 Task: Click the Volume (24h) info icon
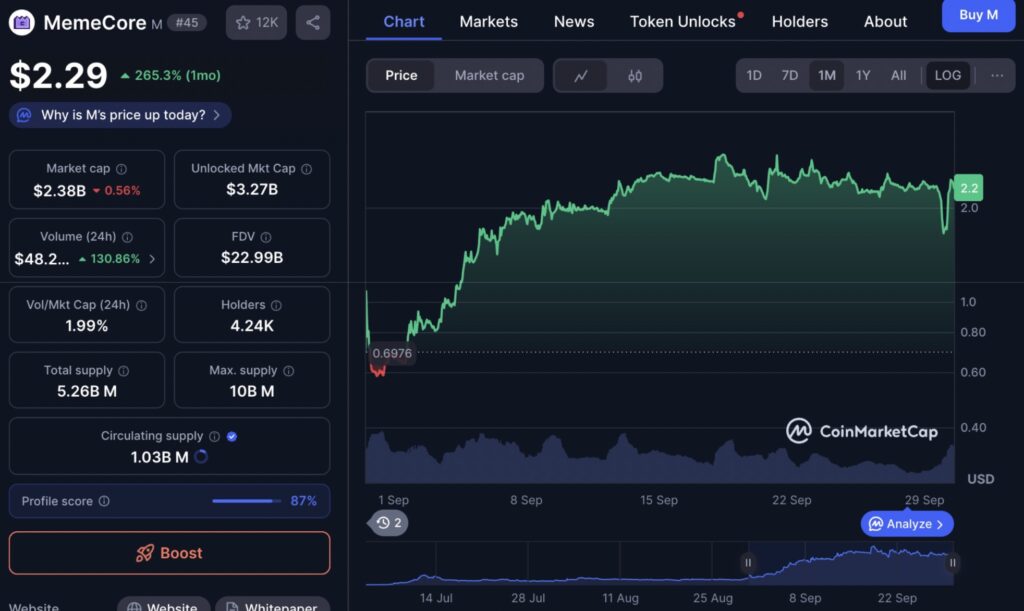[127, 237]
